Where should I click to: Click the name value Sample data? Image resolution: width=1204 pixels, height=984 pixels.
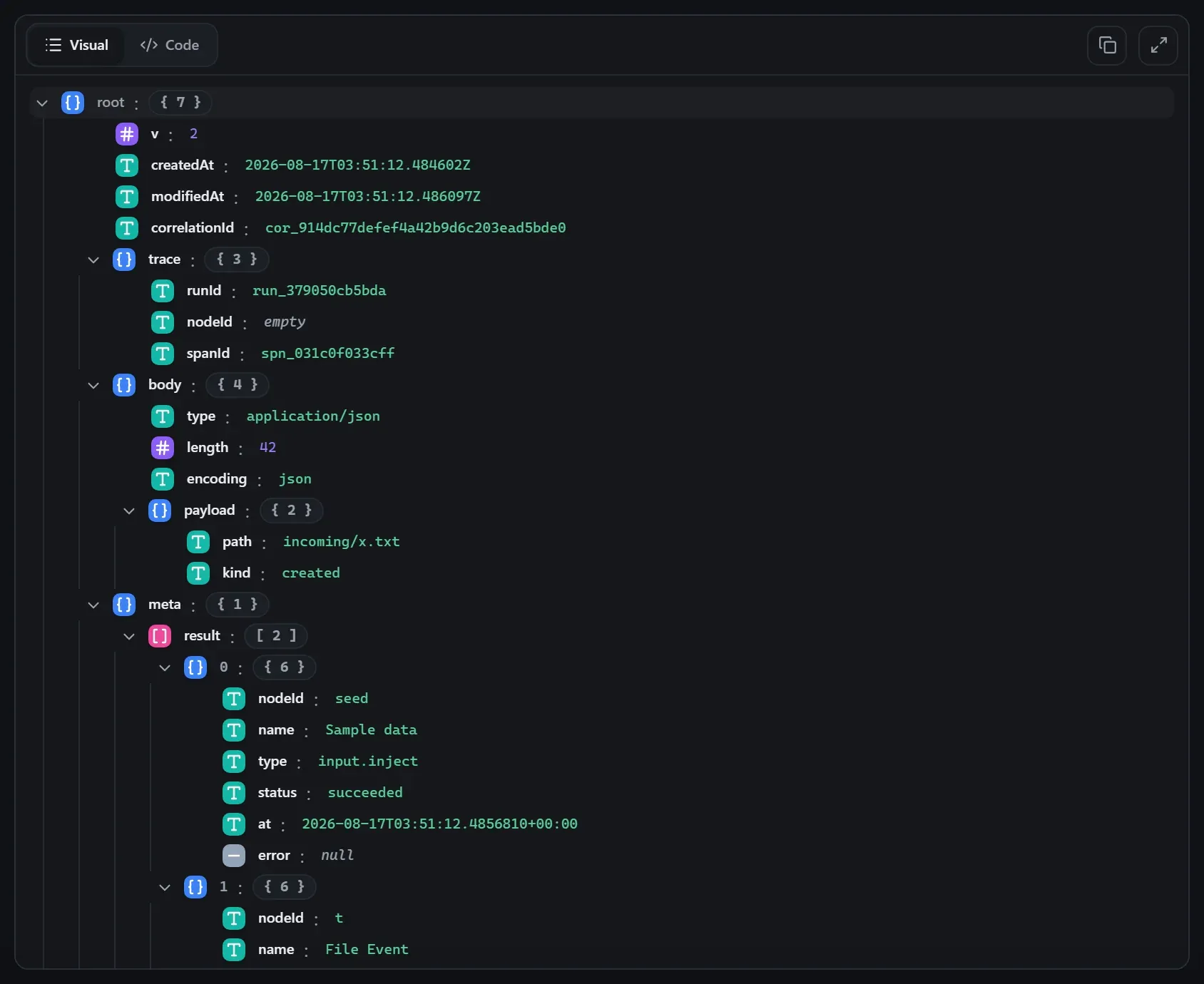pos(372,730)
